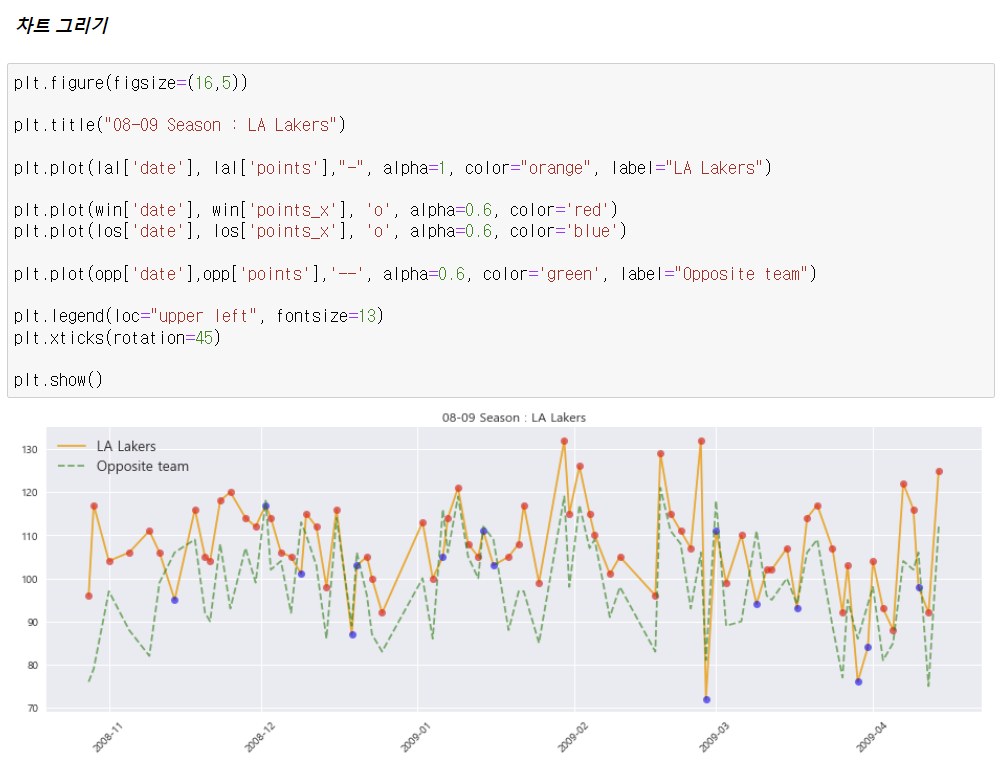The image size is (1002, 771).
Task: Click the orange line sample in legend
Action: click(71, 446)
